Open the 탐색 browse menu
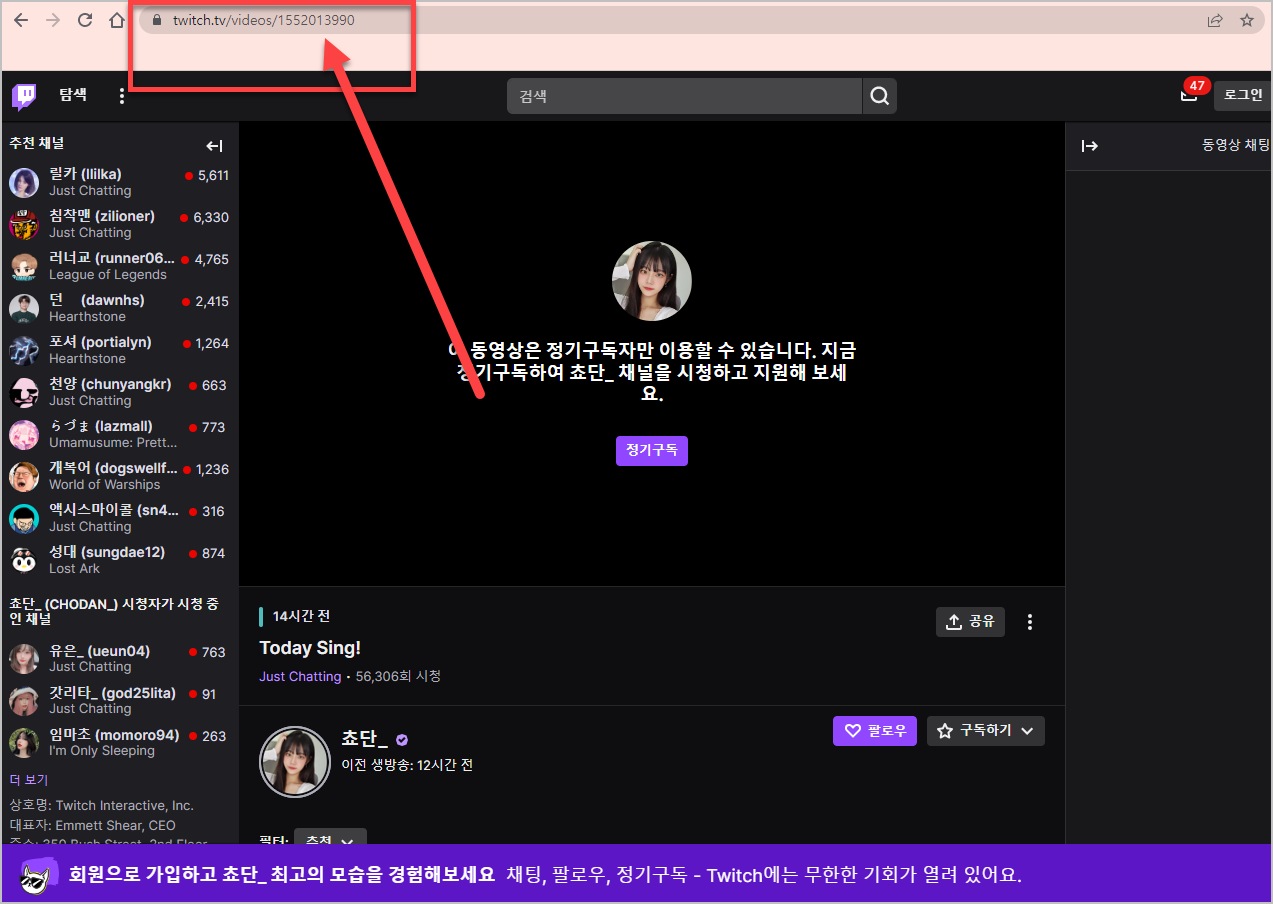The image size is (1273, 904). [71, 94]
